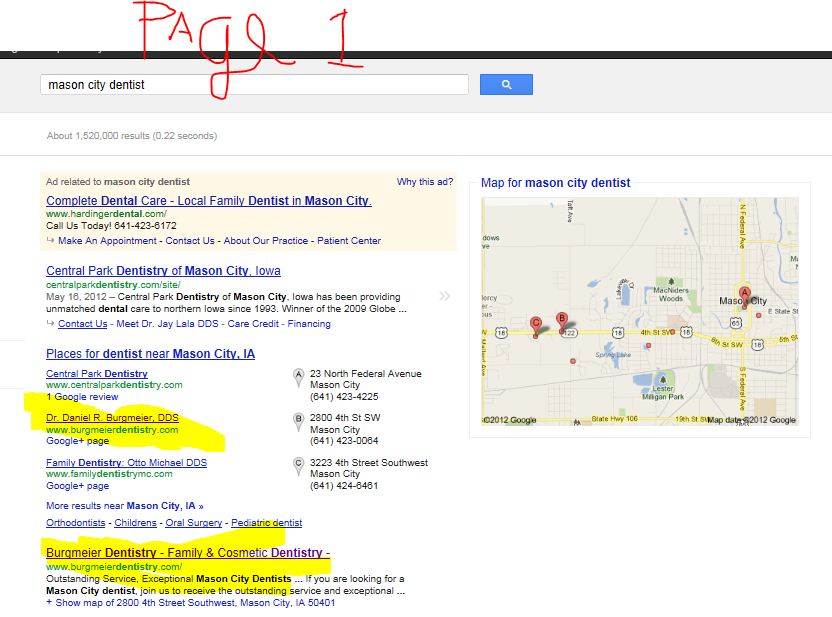This screenshot has width=832, height=617.
Task: Click phone number (641) 423-4225
Action: click(344, 397)
